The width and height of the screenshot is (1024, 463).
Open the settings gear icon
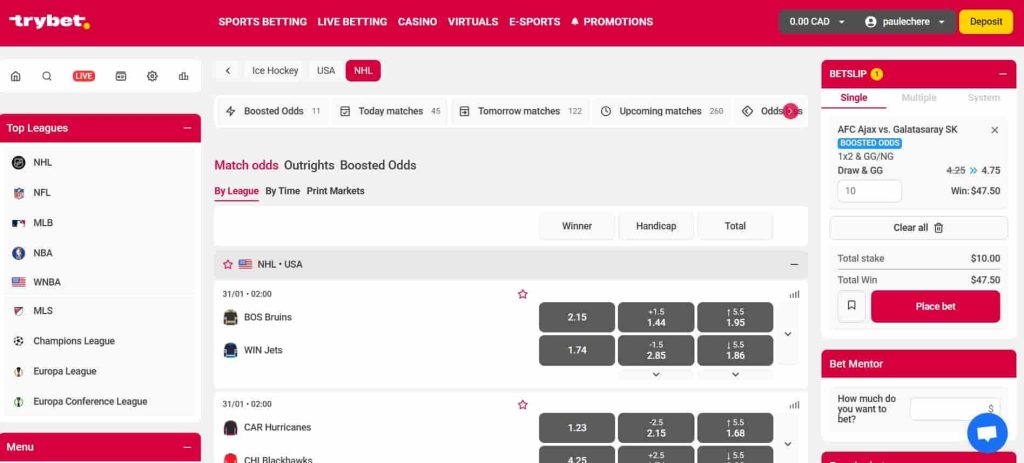pos(152,76)
